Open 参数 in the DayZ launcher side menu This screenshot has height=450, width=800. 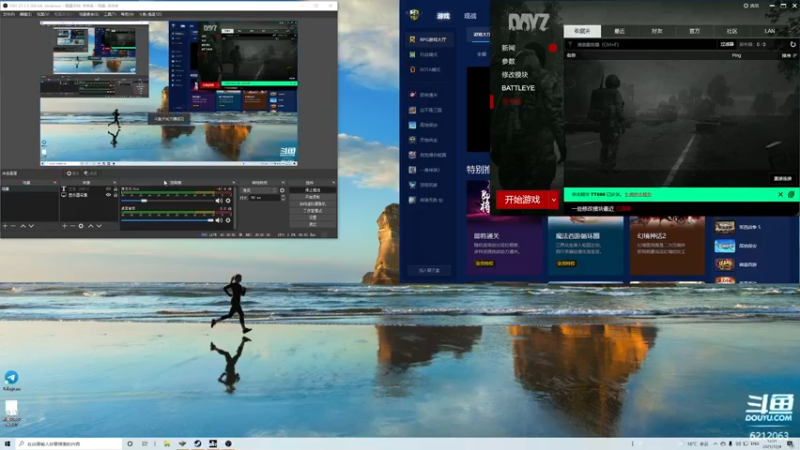(x=508, y=61)
